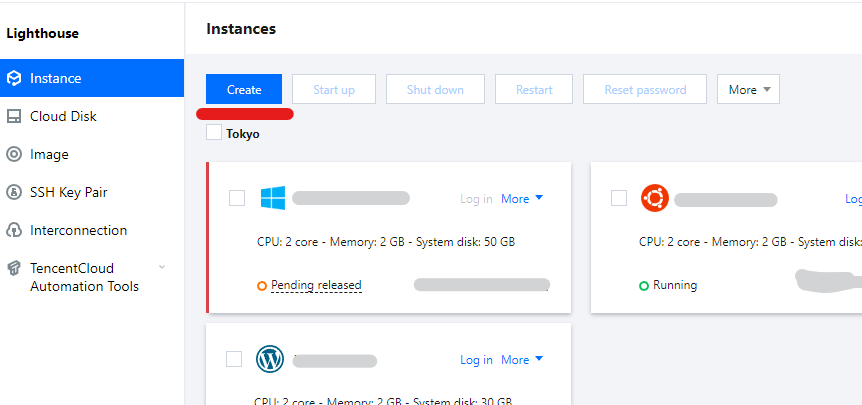The height and width of the screenshot is (405, 862).
Task: Click the Reset password button
Action: click(645, 90)
